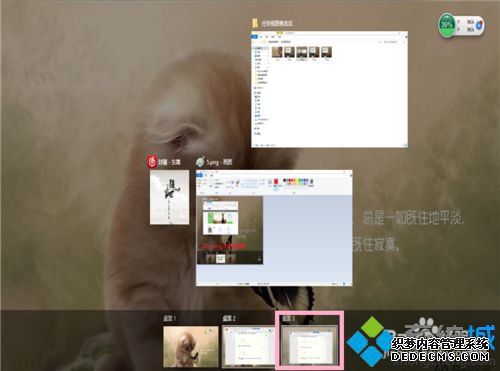This screenshot has width=500, height=371.
Task: Click the 桌面 2 label text
Action: point(229,319)
